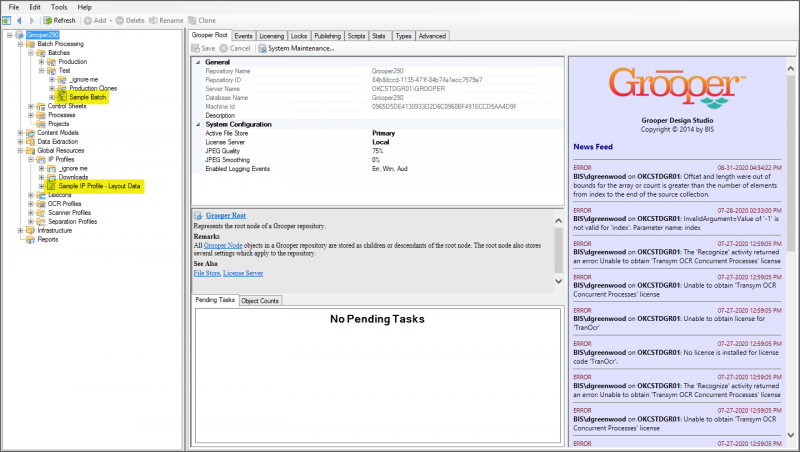This screenshot has width=800, height=452.
Task: Expand the Data Extraction tree node
Action: (x=20, y=141)
